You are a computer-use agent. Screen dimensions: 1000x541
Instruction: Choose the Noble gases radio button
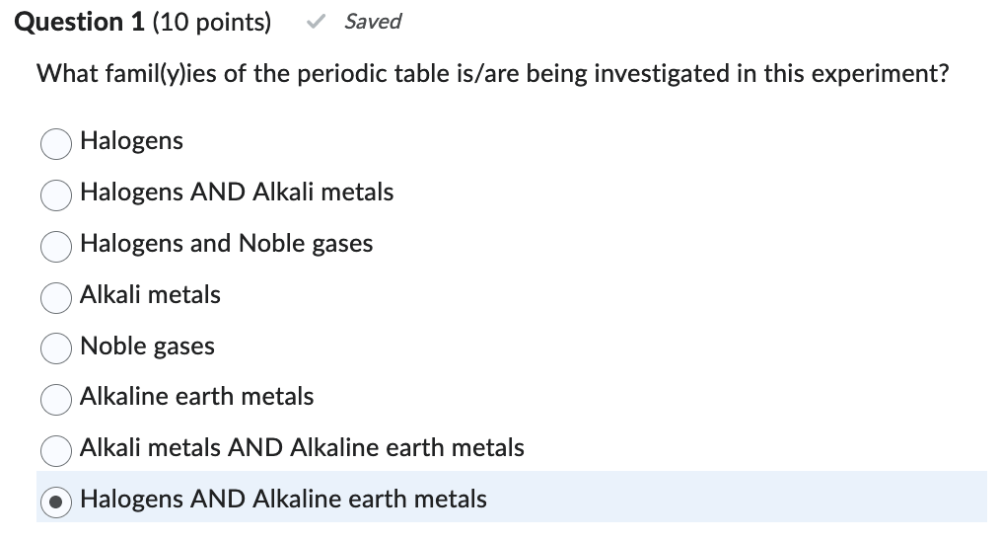point(56,347)
